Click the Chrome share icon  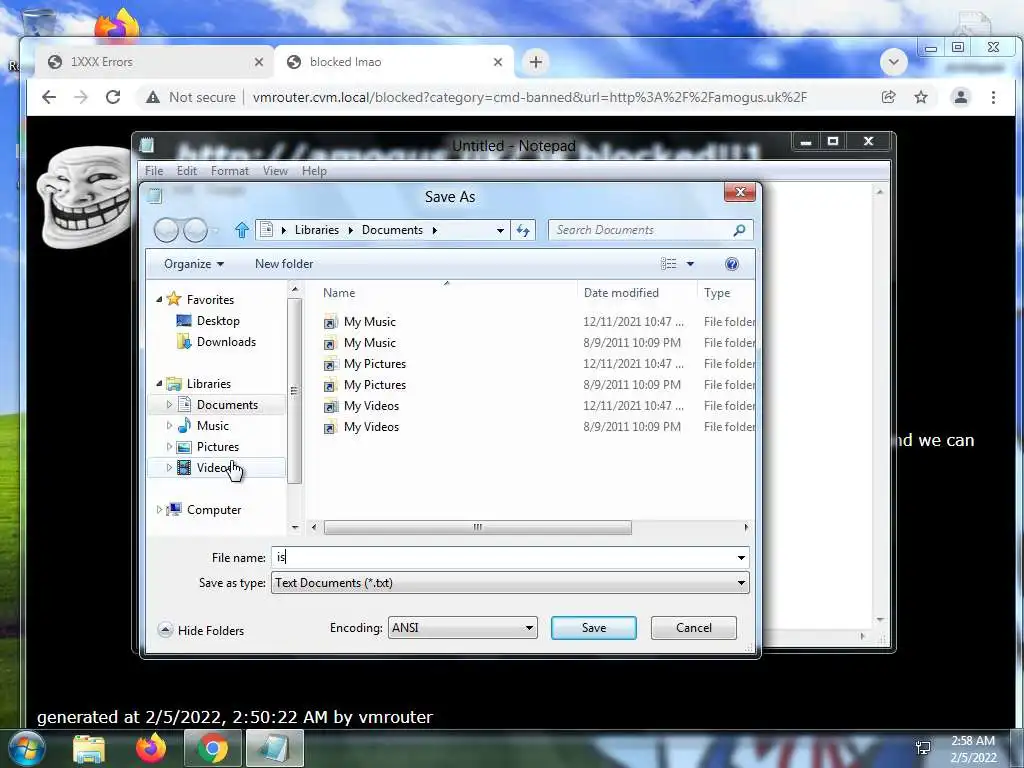[888, 97]
